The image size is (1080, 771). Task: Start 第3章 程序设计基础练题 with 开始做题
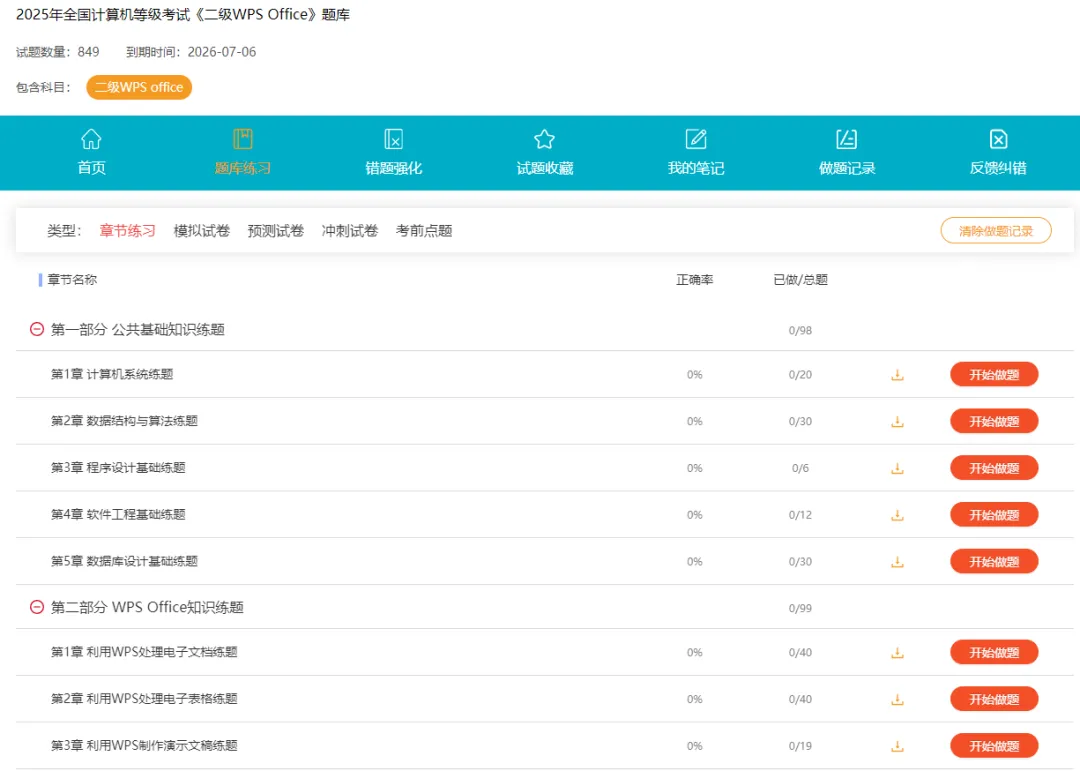[x=994, y=469]
